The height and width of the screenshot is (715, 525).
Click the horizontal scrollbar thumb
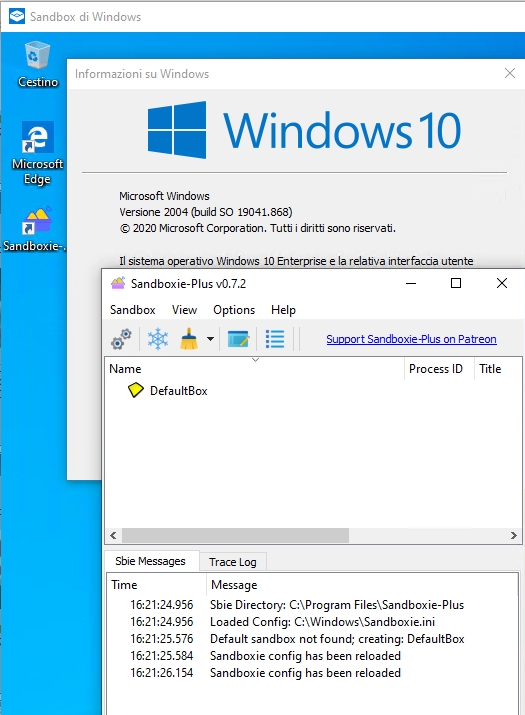pyautogui.click(x=235, y=535)
